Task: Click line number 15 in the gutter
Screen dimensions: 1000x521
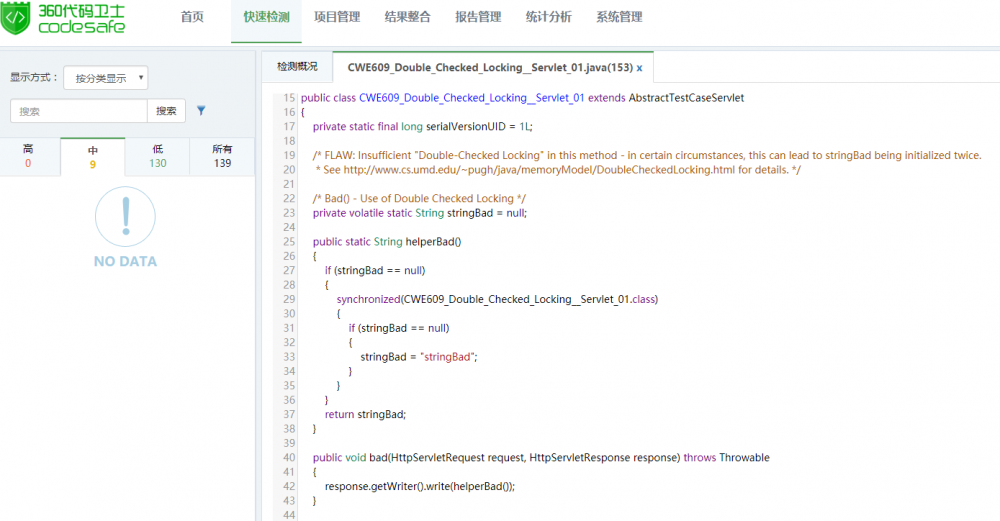Action: [x=290, y=98]
